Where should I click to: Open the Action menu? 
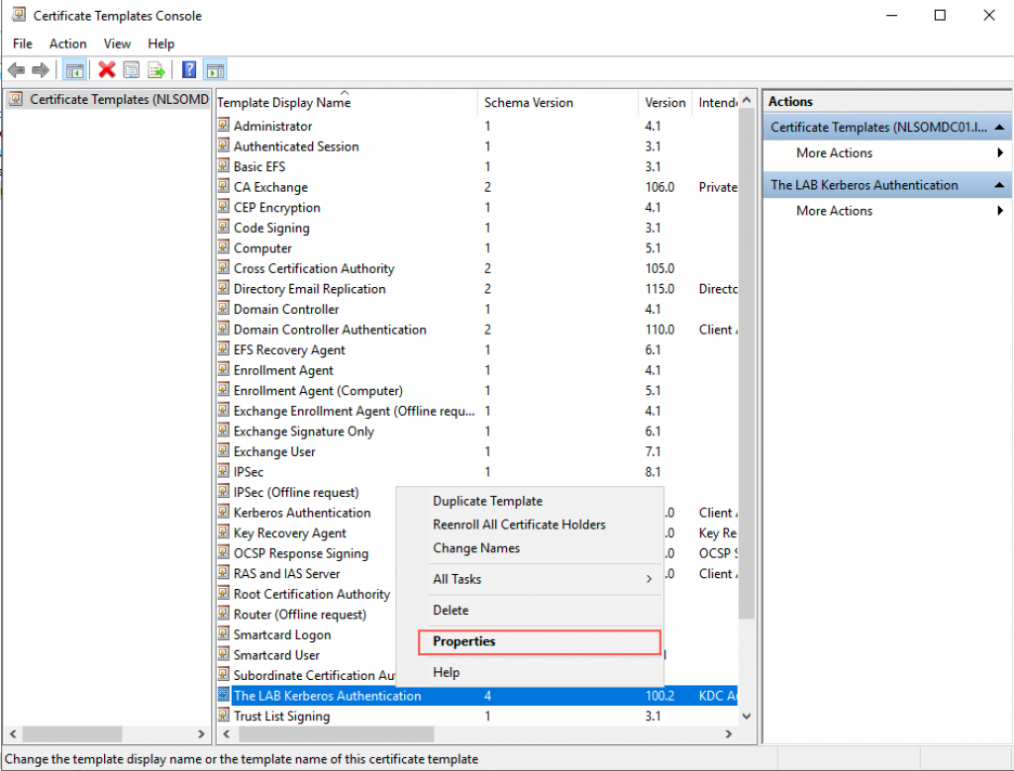tap(67, 43)
